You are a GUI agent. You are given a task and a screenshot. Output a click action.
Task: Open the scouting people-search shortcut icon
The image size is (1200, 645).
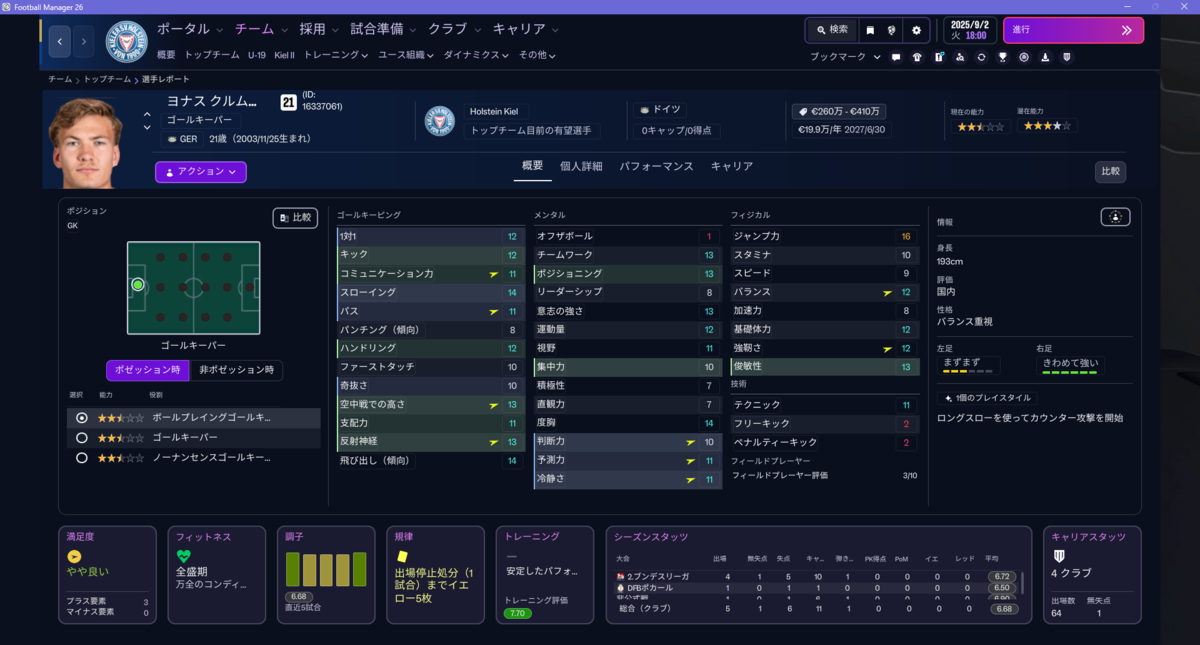coord(960,57)
